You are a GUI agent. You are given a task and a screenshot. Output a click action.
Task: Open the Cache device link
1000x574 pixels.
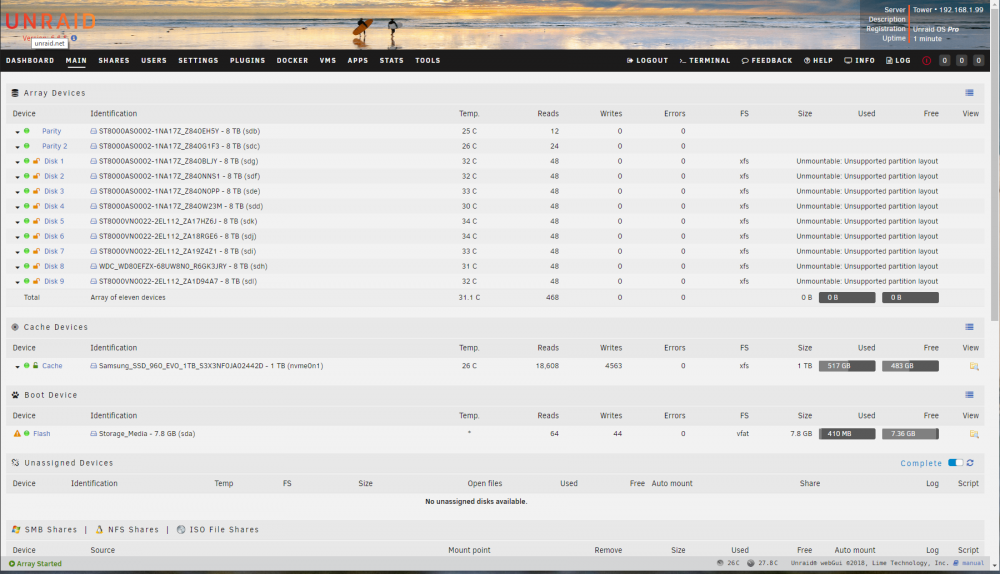click(x=52, y=366)
